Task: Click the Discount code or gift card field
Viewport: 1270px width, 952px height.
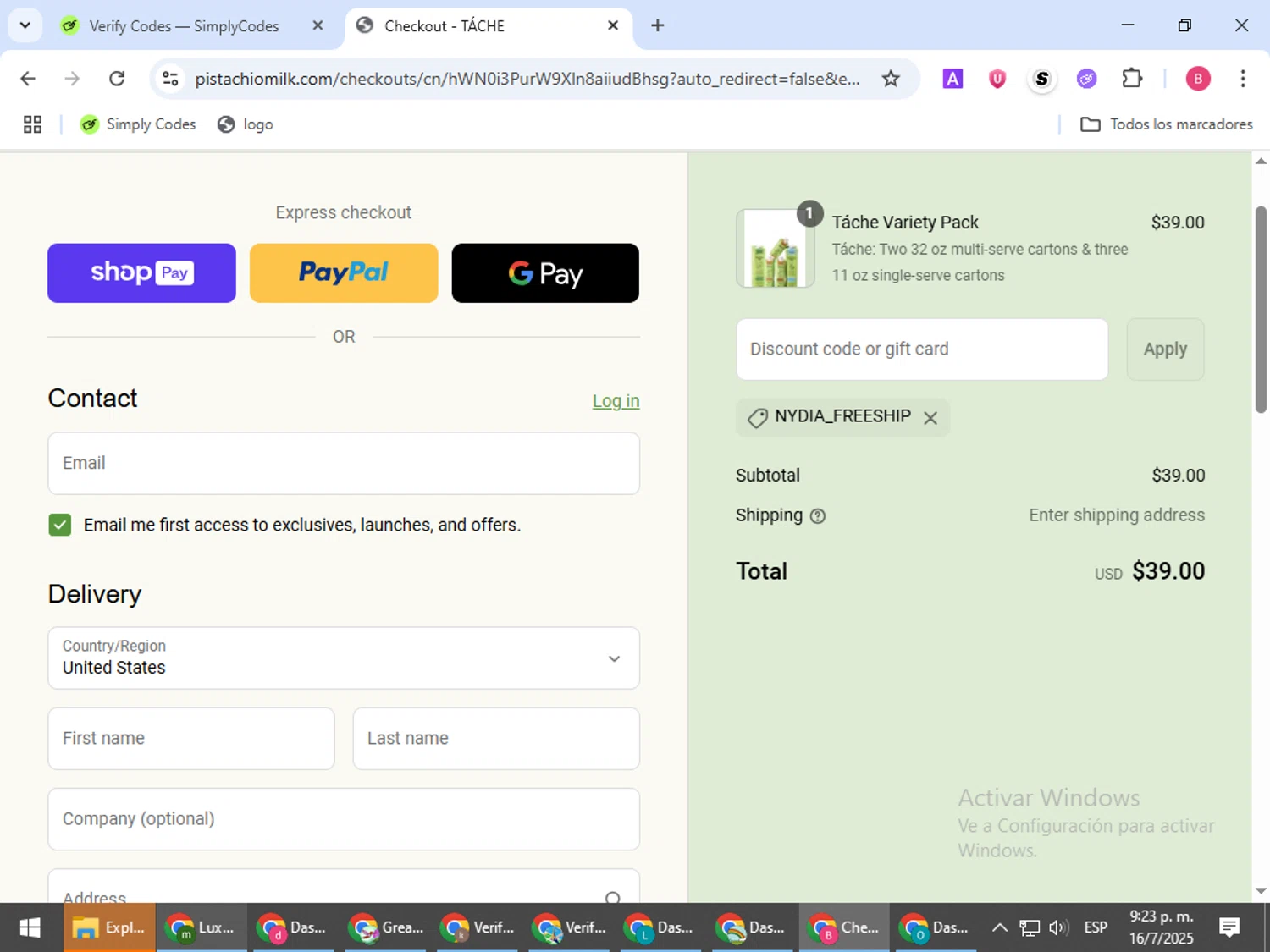Action: coord(922,349)
